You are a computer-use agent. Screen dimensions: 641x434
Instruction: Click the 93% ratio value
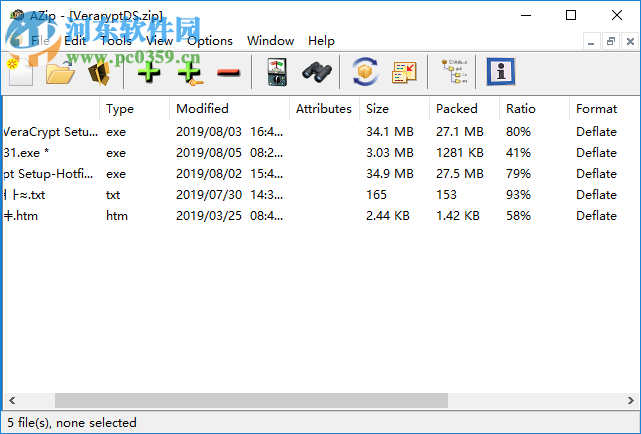518,195
